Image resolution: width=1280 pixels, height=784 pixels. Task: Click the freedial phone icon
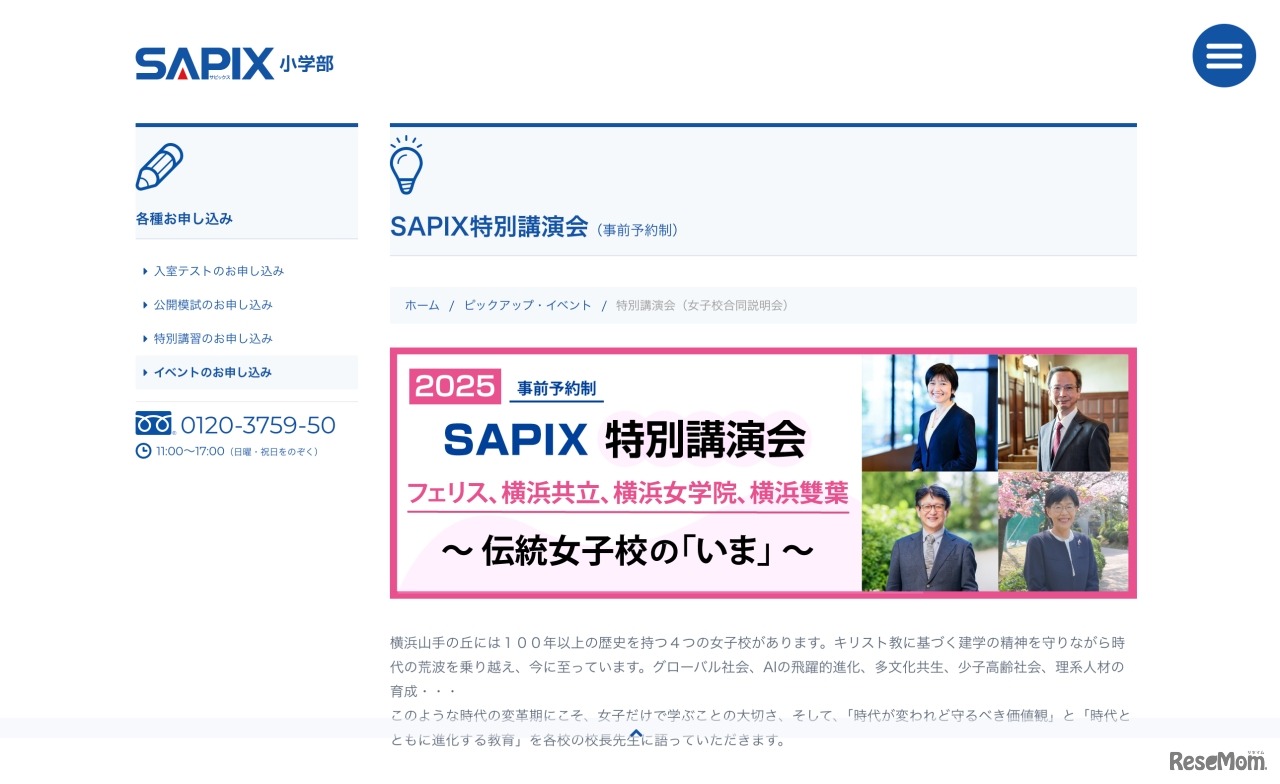pyautogui.click(x=151, y=424)
